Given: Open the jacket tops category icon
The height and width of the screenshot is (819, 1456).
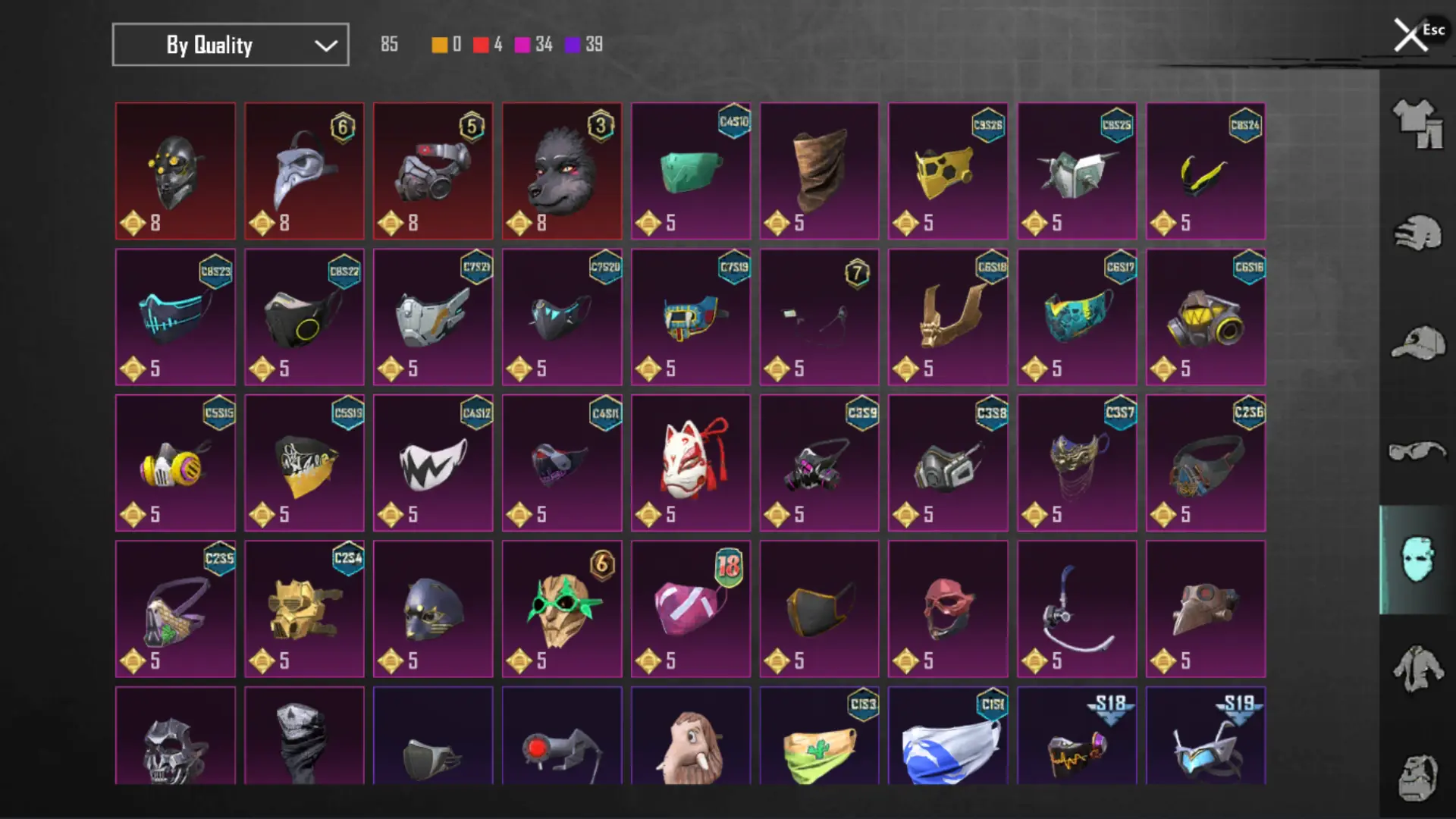Looking at the screenshot, I should coord(1417,668).
